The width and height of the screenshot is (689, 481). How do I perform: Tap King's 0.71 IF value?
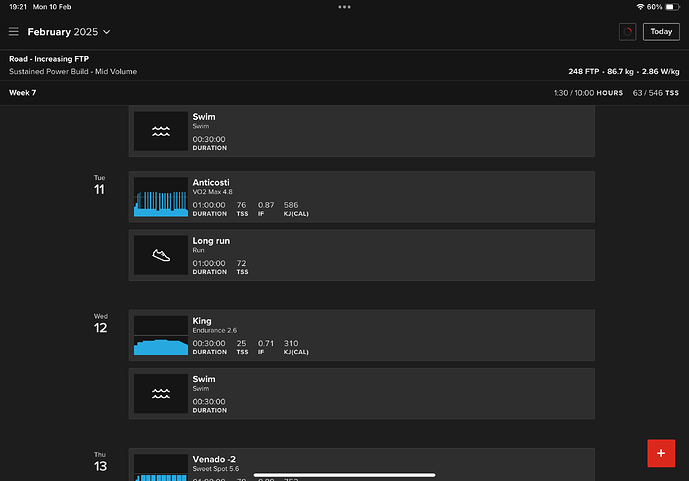pyautogui.click(x=266, y=344)
